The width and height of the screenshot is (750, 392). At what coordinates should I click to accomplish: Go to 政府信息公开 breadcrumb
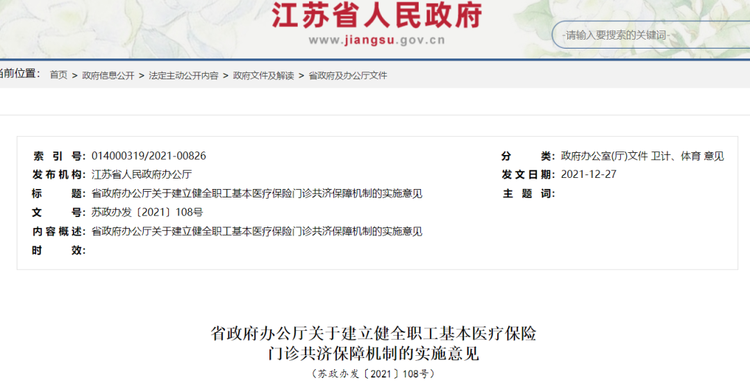pyautogui.click(x=108, y=76)
